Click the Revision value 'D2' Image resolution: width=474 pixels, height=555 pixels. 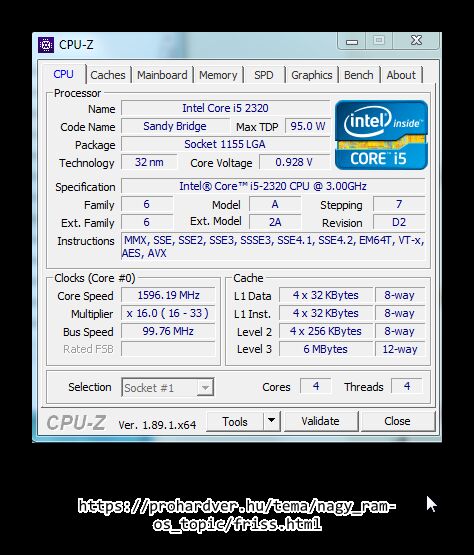[x=399, y=222]
